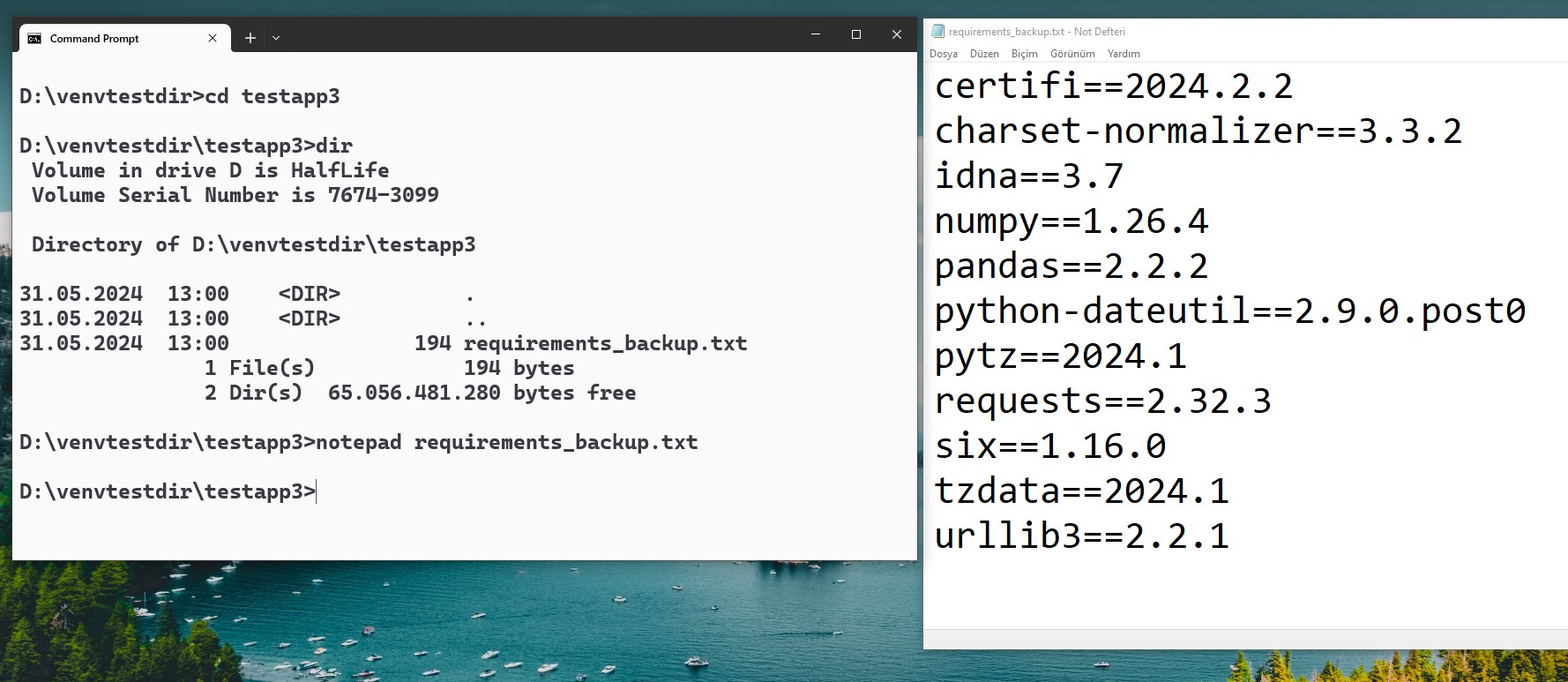
Task: Click the numpy==1.26.4 line
Action: pos(1071,221)
